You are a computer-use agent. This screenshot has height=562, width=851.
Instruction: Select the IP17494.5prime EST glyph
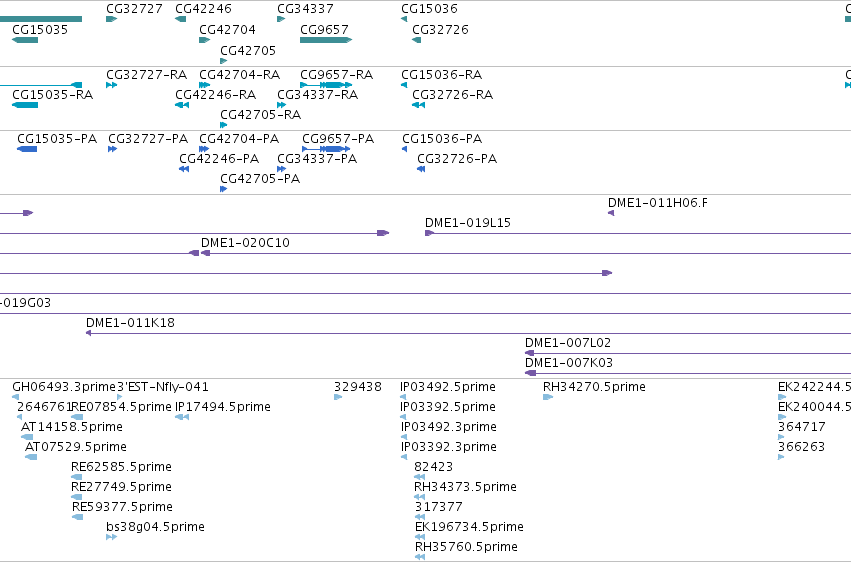click(x=182, y=417)
